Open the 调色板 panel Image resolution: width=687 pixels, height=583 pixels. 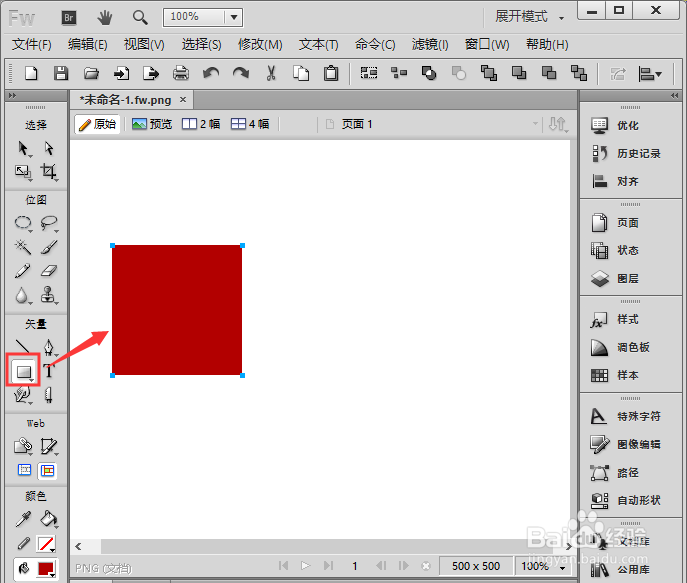pos(620,348)
